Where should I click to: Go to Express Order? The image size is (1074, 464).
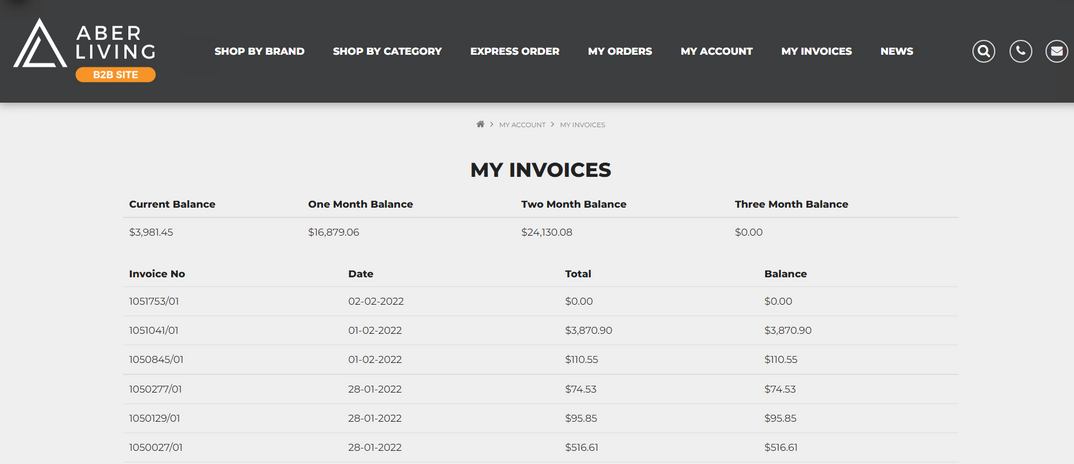514,51
